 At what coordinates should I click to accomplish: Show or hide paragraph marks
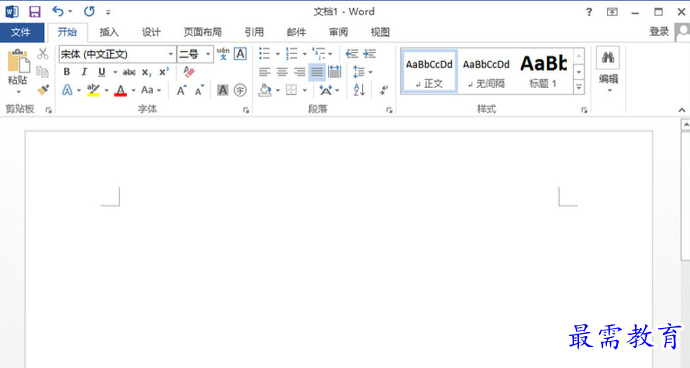384,90
